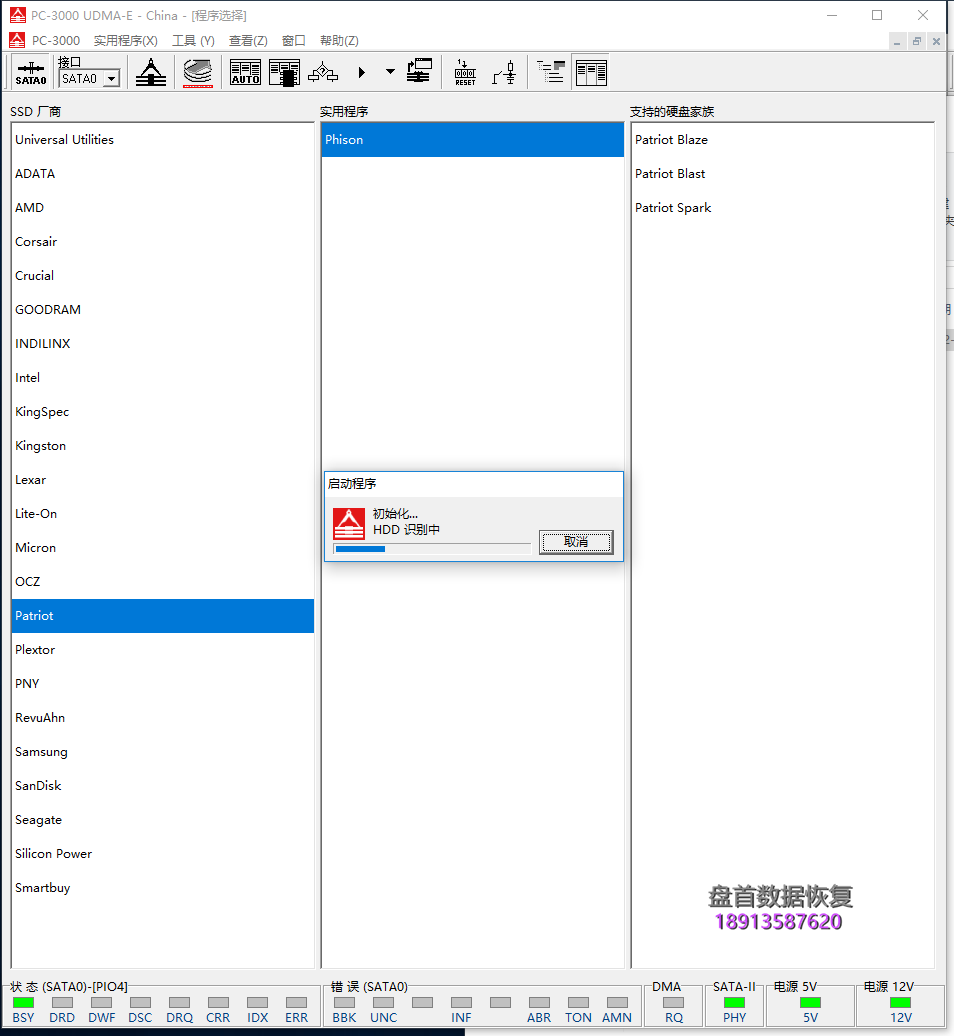Click the flowchart question mark toolbar icon
The width and height of the screenshot is (954, 1036).
pos(323,72)
